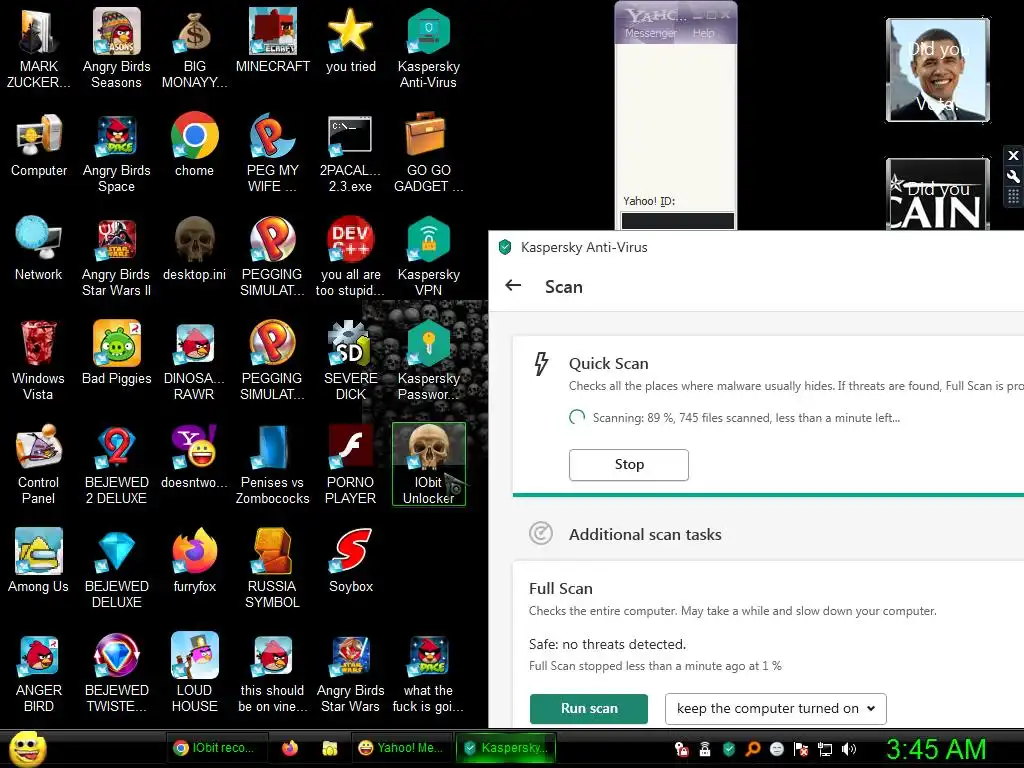Click the Kaspersky shield tray icon
This screenshot has height=768, width=1024.
tap(729, 749)
